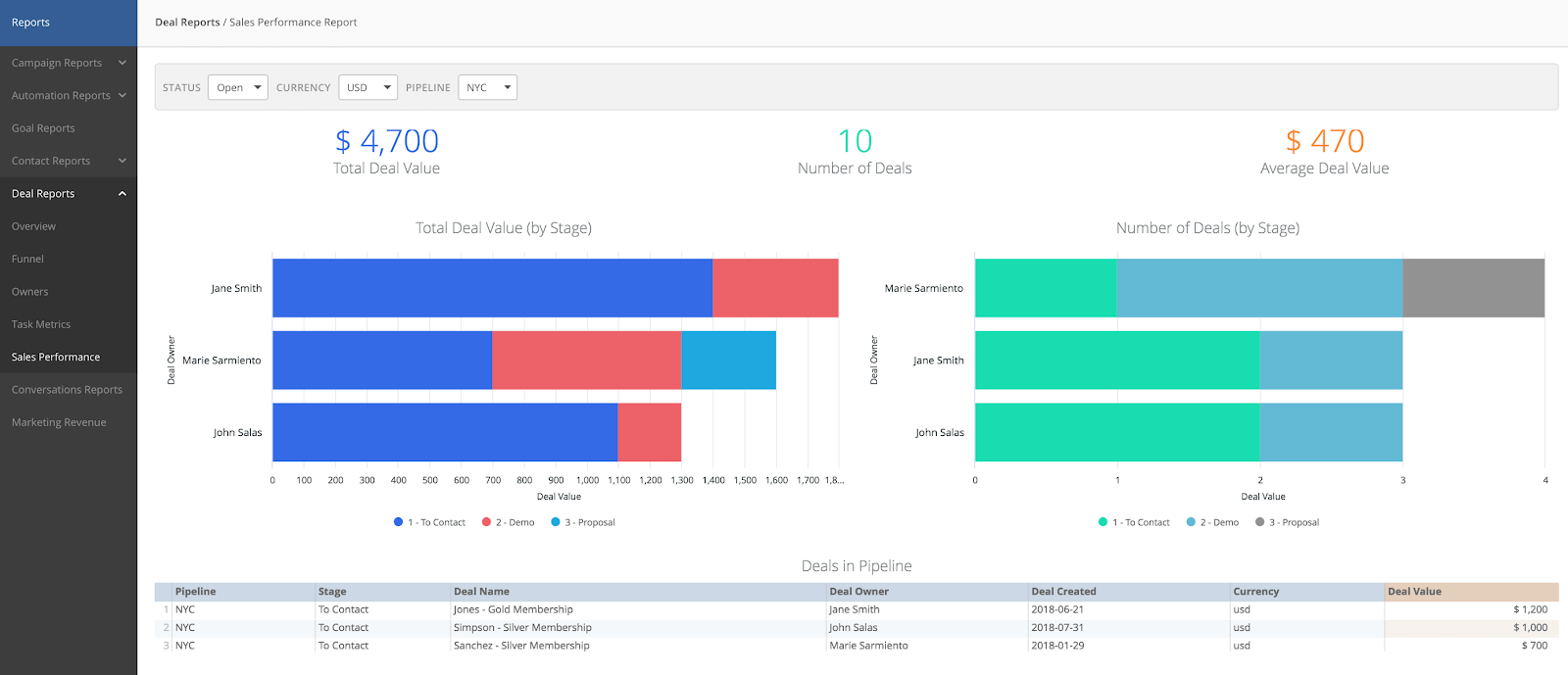The height and width of the screenshot is (675, 1568).
Task: Expand the Automation Reports chevron
Action: click(122, 95)
